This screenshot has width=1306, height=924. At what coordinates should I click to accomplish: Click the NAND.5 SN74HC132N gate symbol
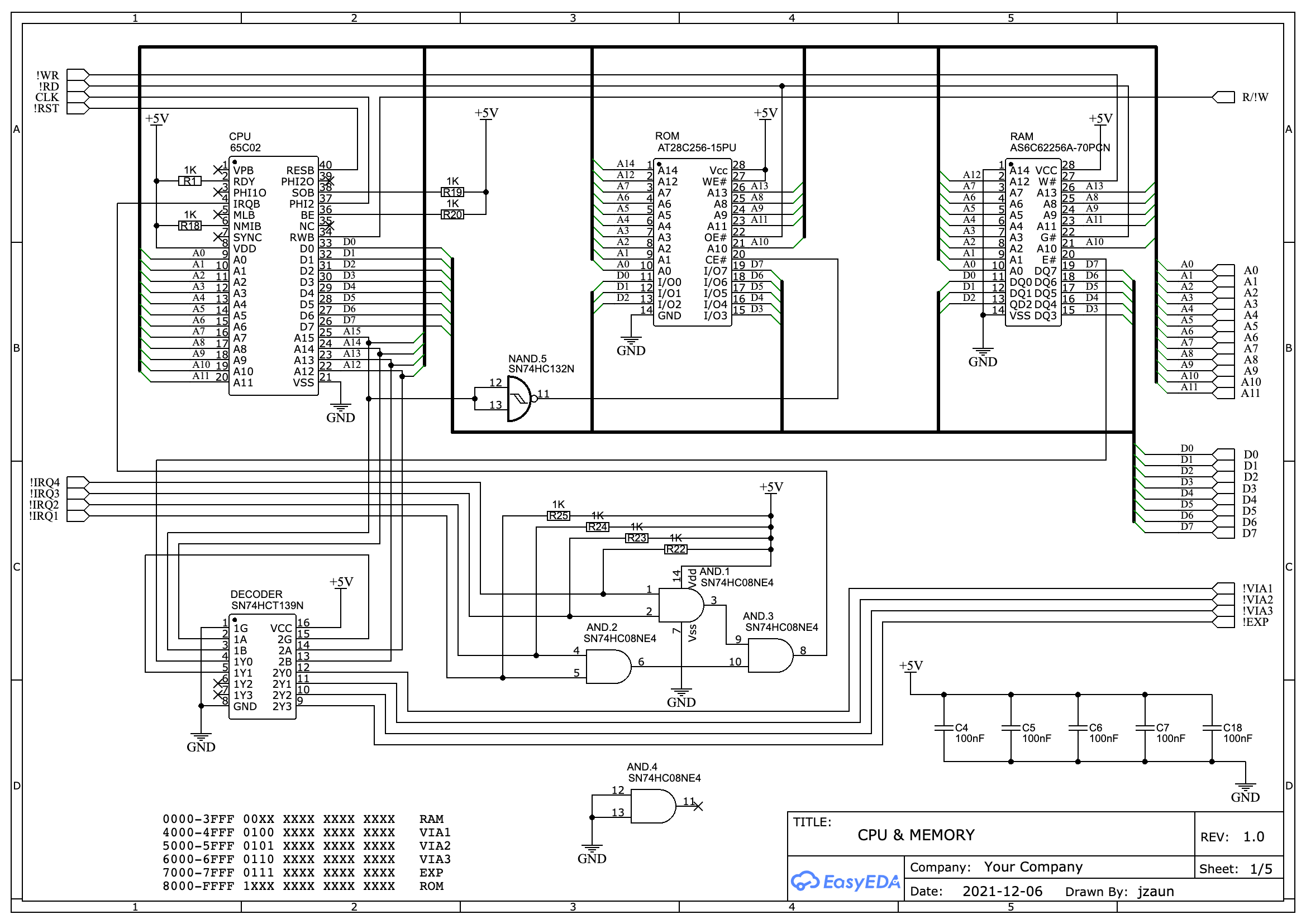coord(518,399)
